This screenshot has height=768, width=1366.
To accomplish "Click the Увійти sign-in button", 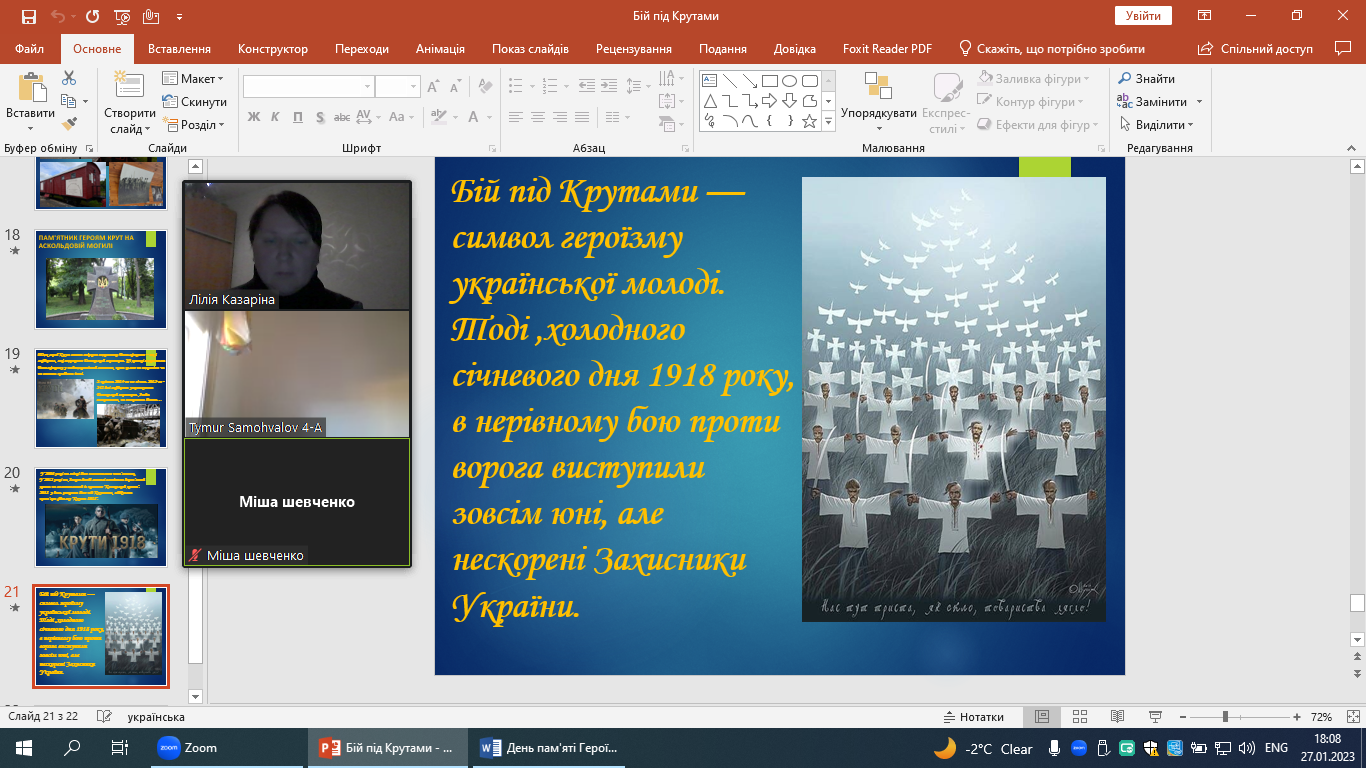I will click(x=1143, y=16).
